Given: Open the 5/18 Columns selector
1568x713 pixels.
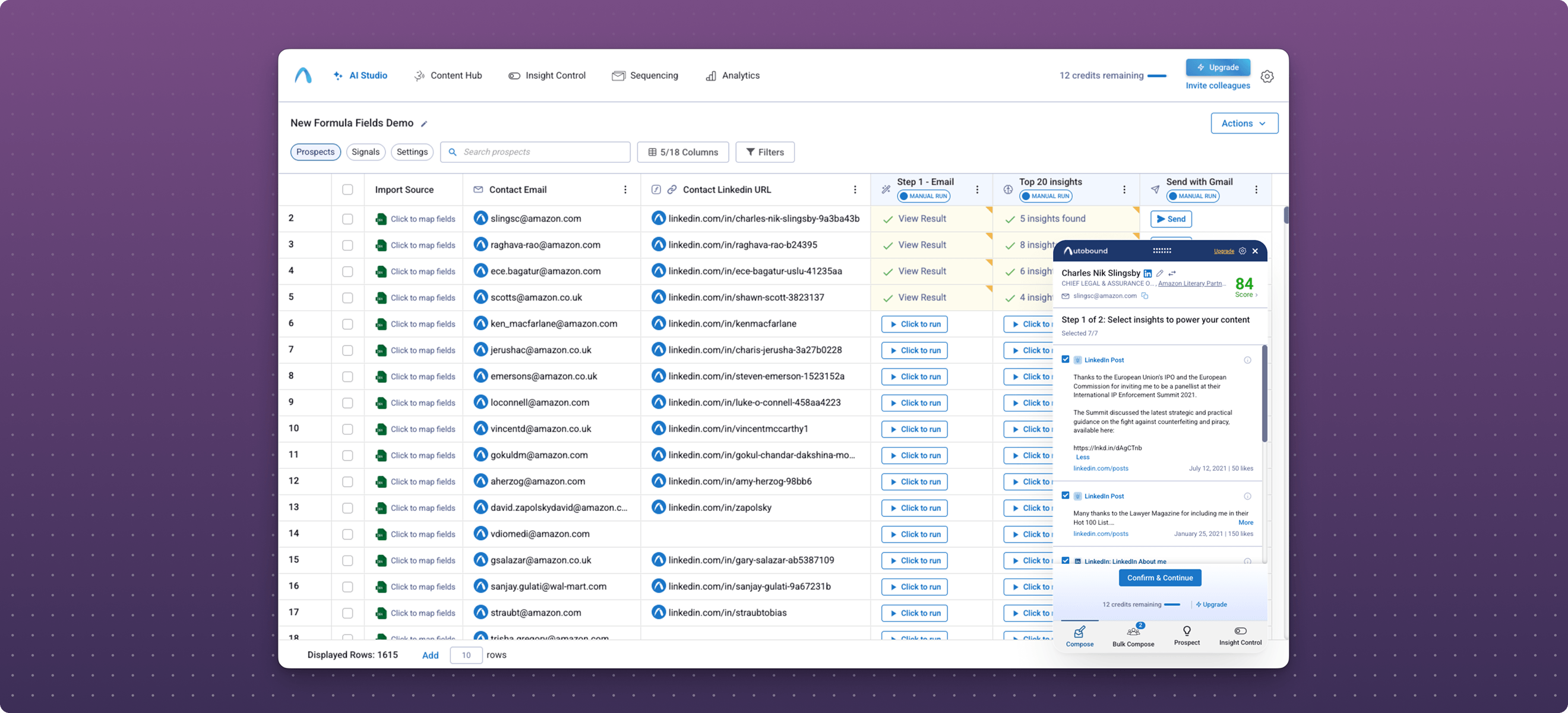Looking at the screenshot, I should [683, 152].
